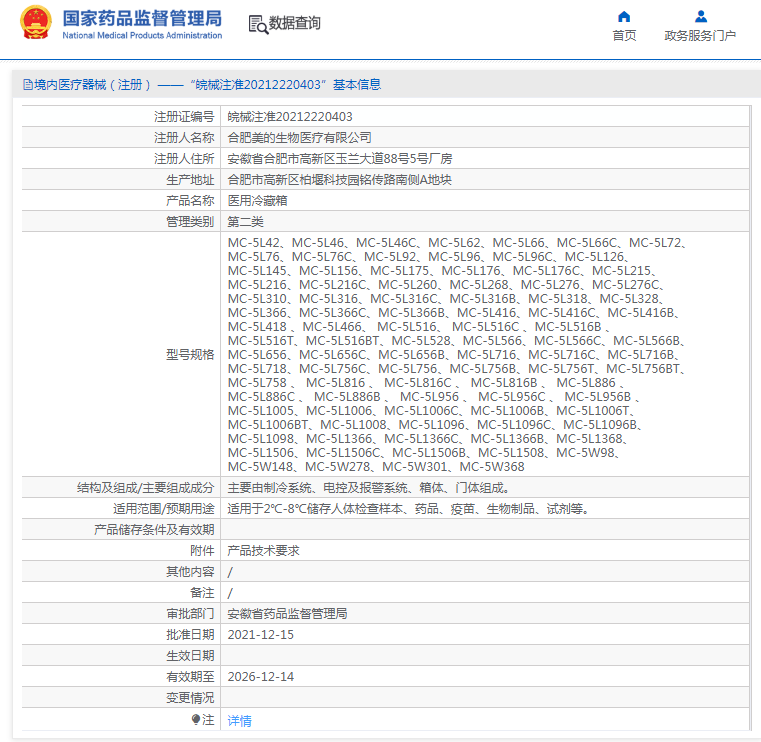Screen dimensions: 761x742
Task: Click model MC-5L756BT in list
Action: pos(643,369)
